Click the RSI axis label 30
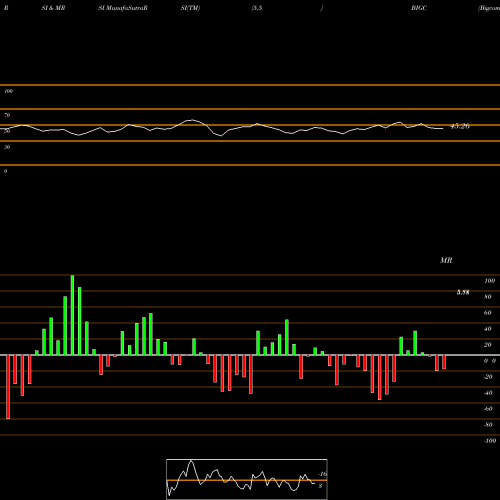Screen dimensions: 500x500 [7, 147]
